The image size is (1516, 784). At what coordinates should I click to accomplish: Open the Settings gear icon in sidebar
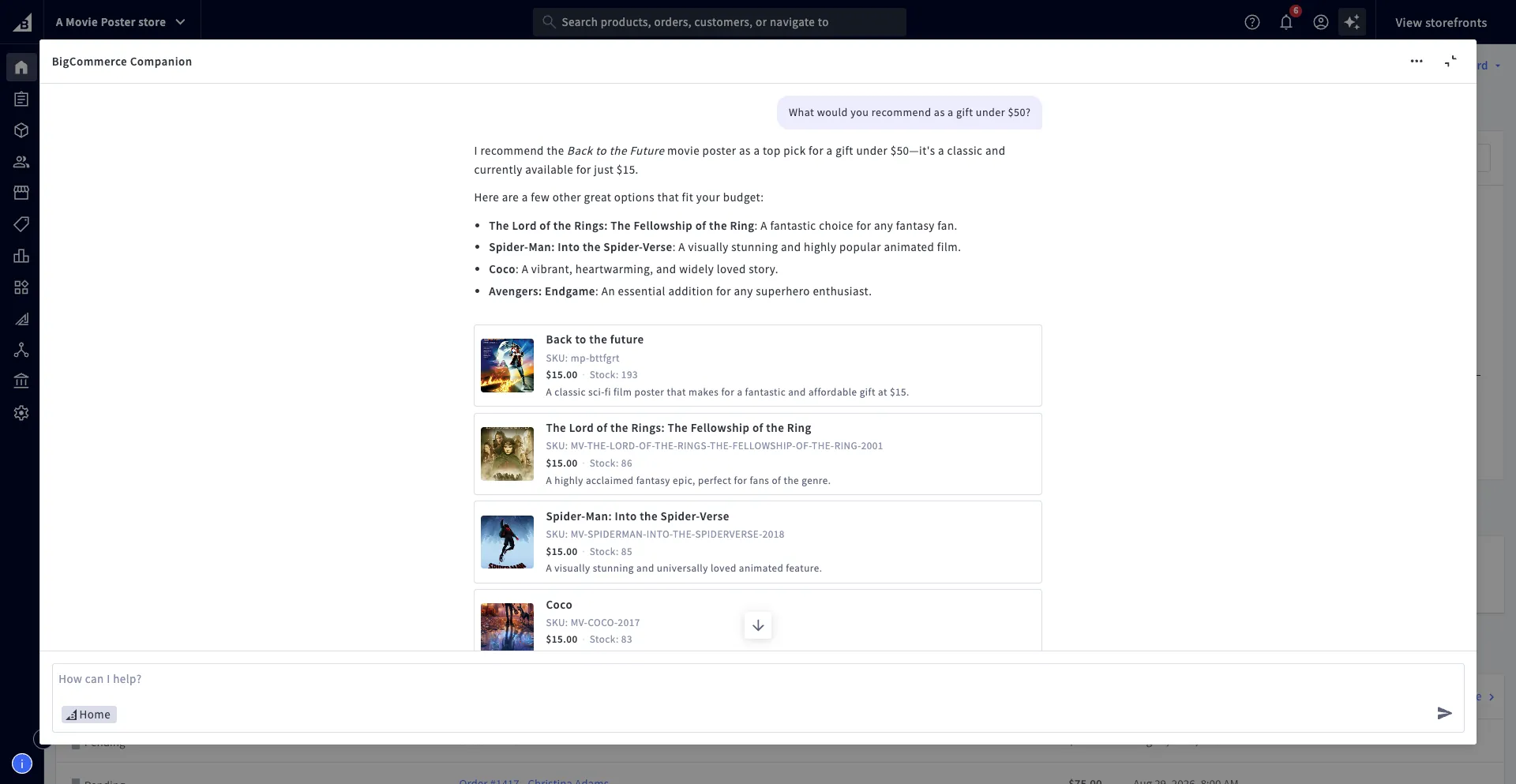(x=21, y=413)
